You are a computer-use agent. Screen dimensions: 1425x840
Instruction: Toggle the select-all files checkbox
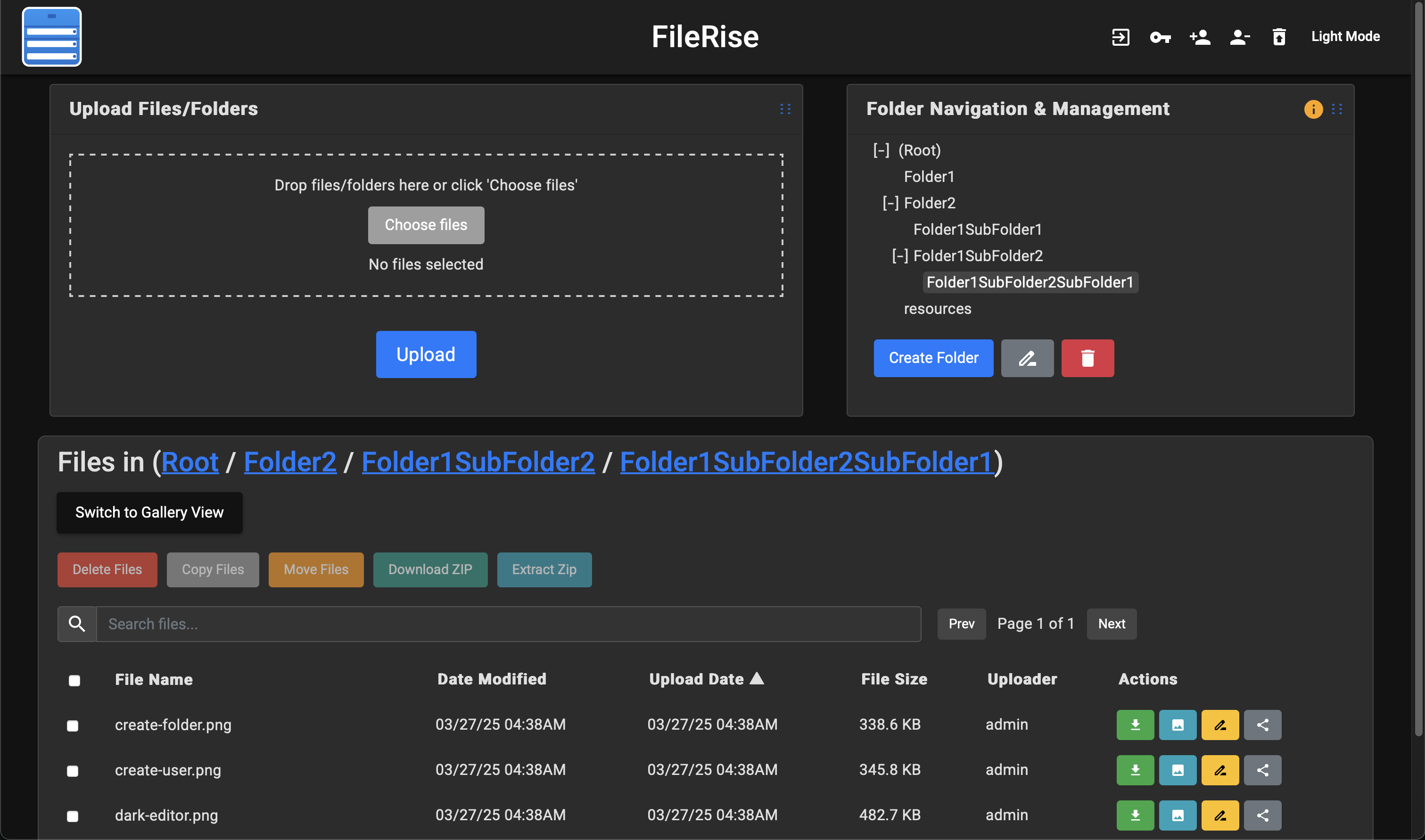pyautogui.click(x=74, y=680)
